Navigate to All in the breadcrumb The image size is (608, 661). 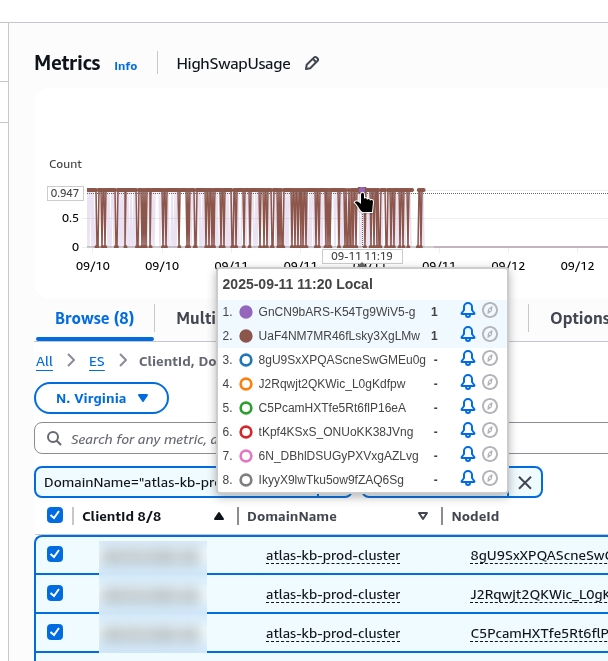[x=44, y=361]
